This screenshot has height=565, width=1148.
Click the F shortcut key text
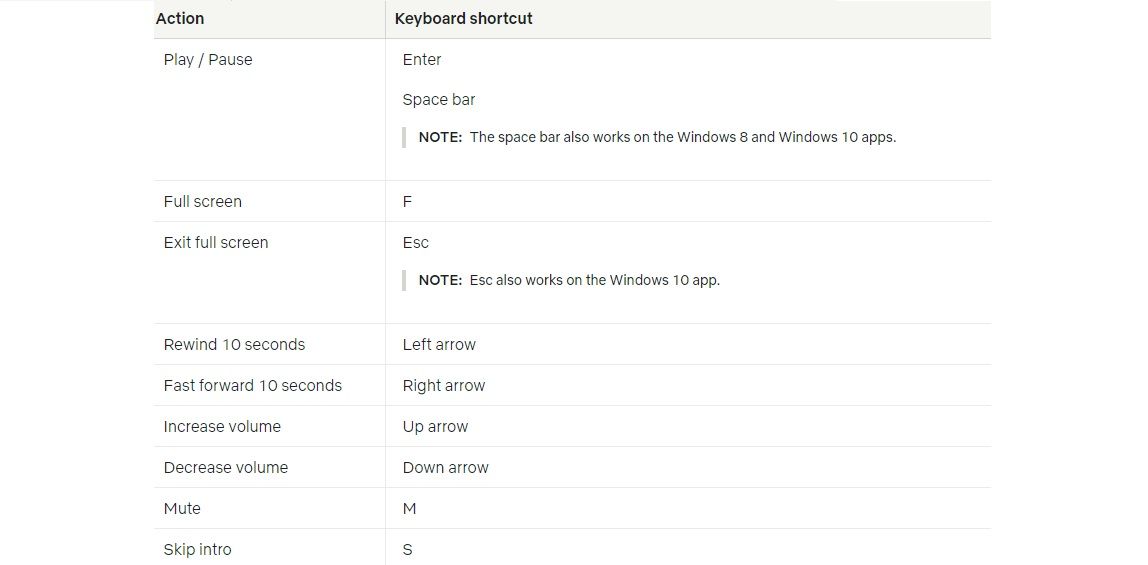click(x=407, y=202)
